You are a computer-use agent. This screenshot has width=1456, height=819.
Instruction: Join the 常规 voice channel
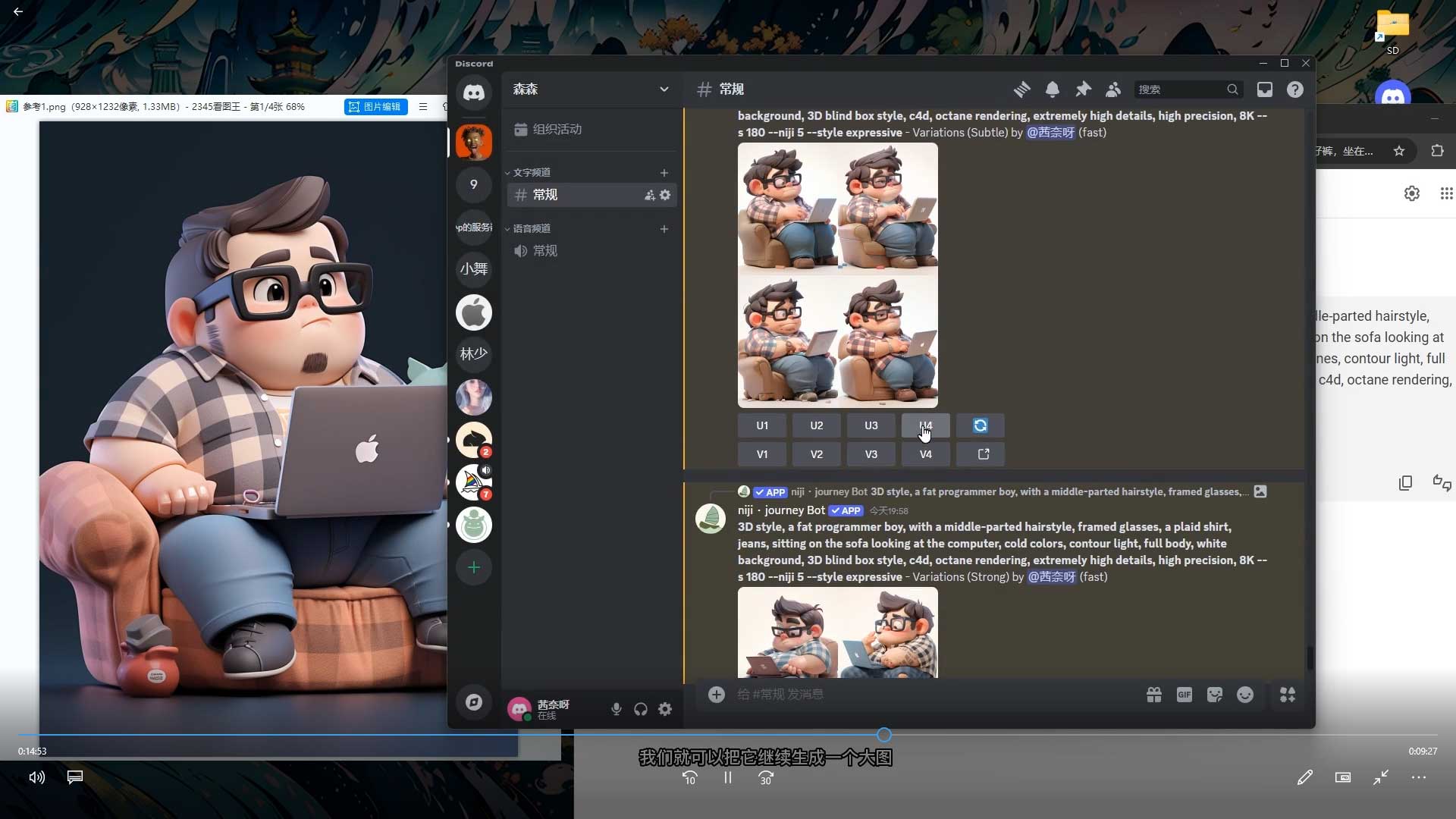point(544,251)
